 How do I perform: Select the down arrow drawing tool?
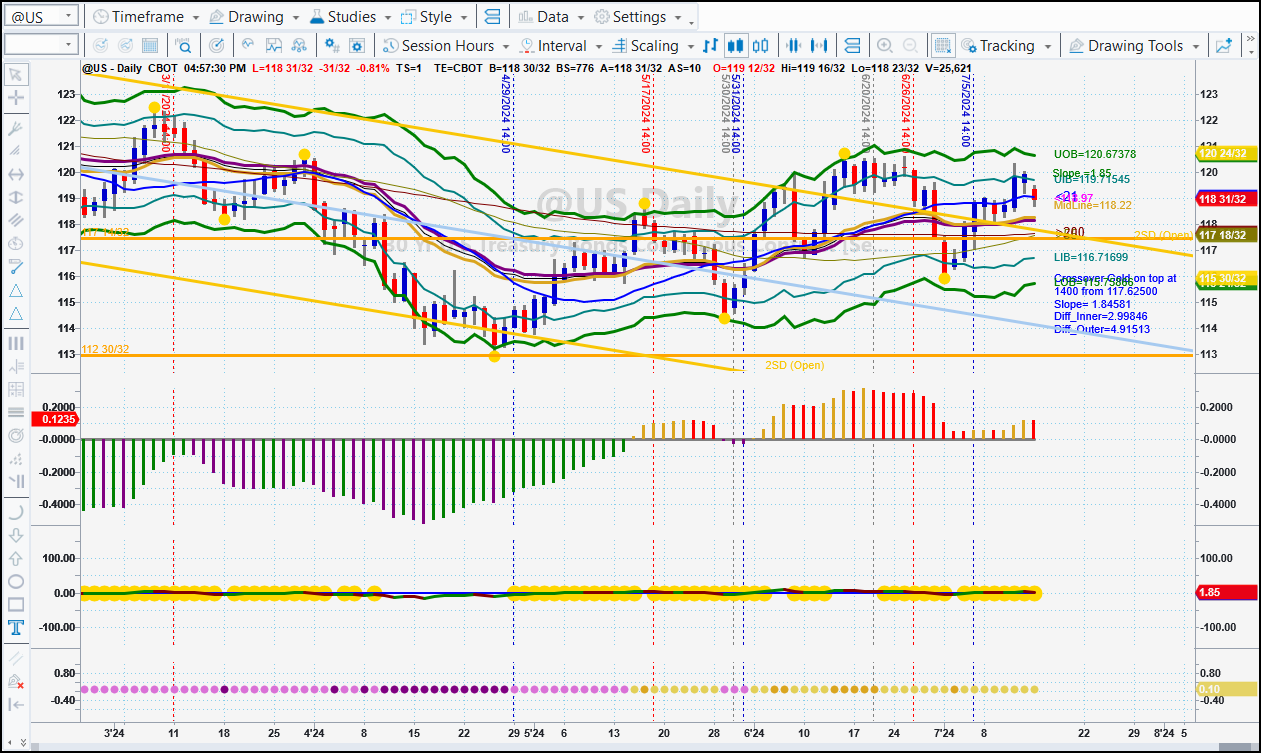[16, 535]
